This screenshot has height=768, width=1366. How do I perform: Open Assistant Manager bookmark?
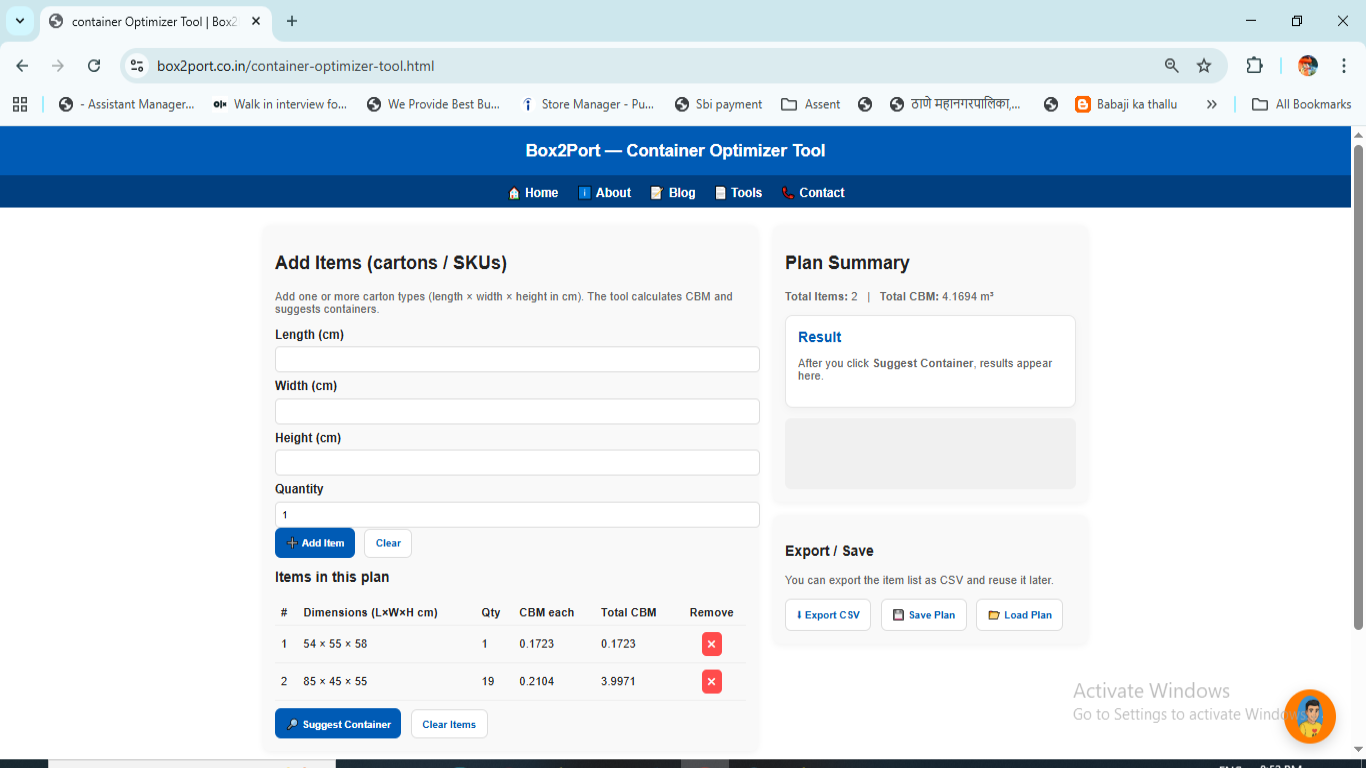[126, 104]
